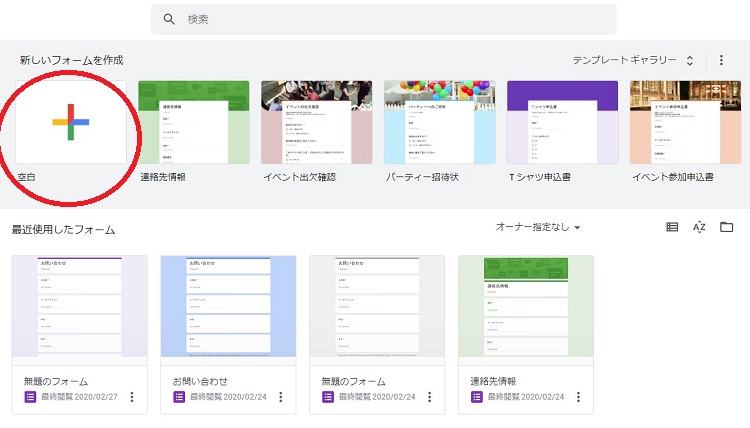Viewport: 750px width, 428px height.
Task: Click the イベント参加申込書 template label
Action: [673, 177]
